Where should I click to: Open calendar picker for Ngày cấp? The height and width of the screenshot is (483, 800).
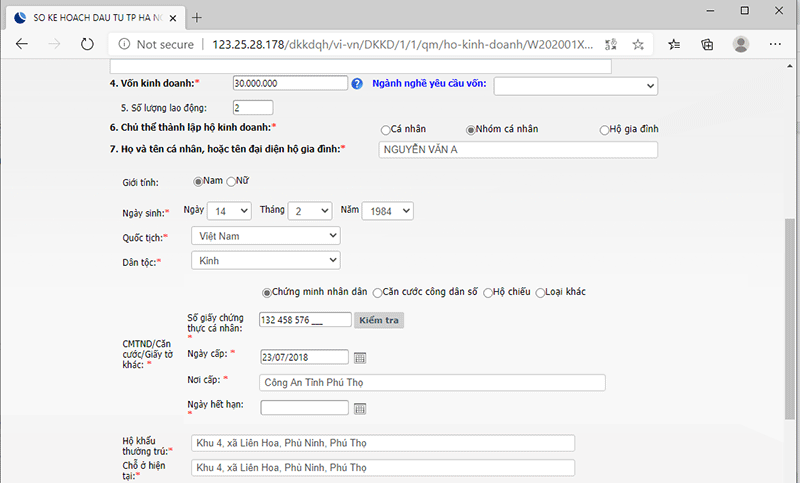(360, 358)
